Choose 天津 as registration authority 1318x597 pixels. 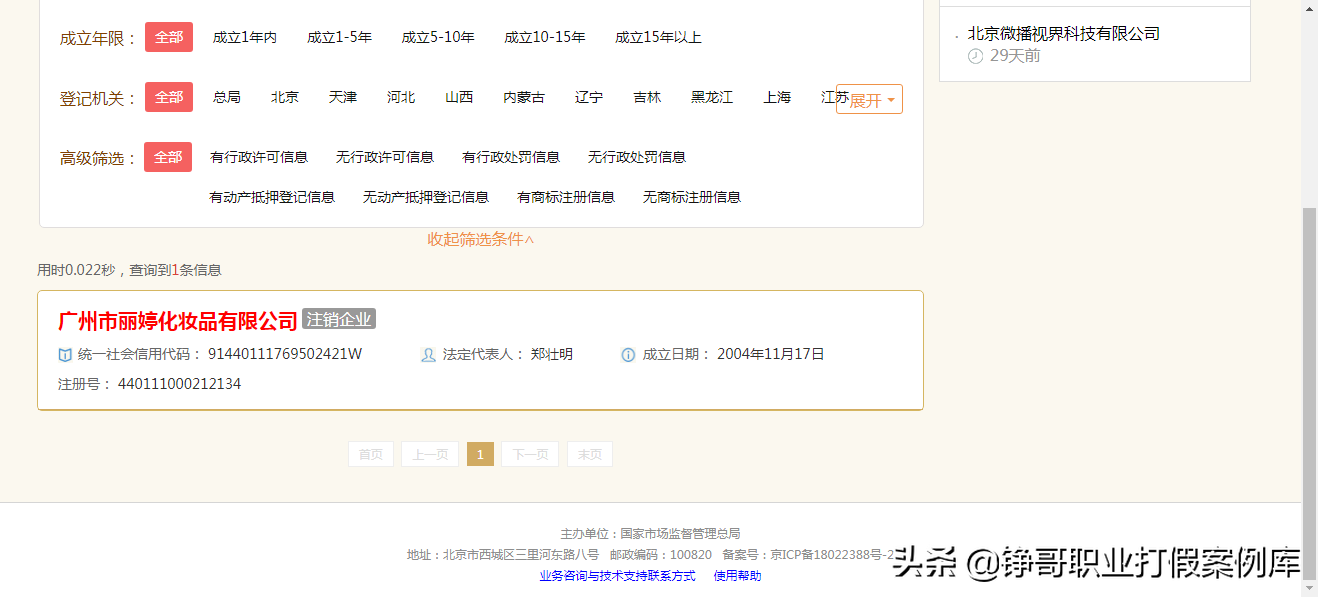click(x=343, y=97)
